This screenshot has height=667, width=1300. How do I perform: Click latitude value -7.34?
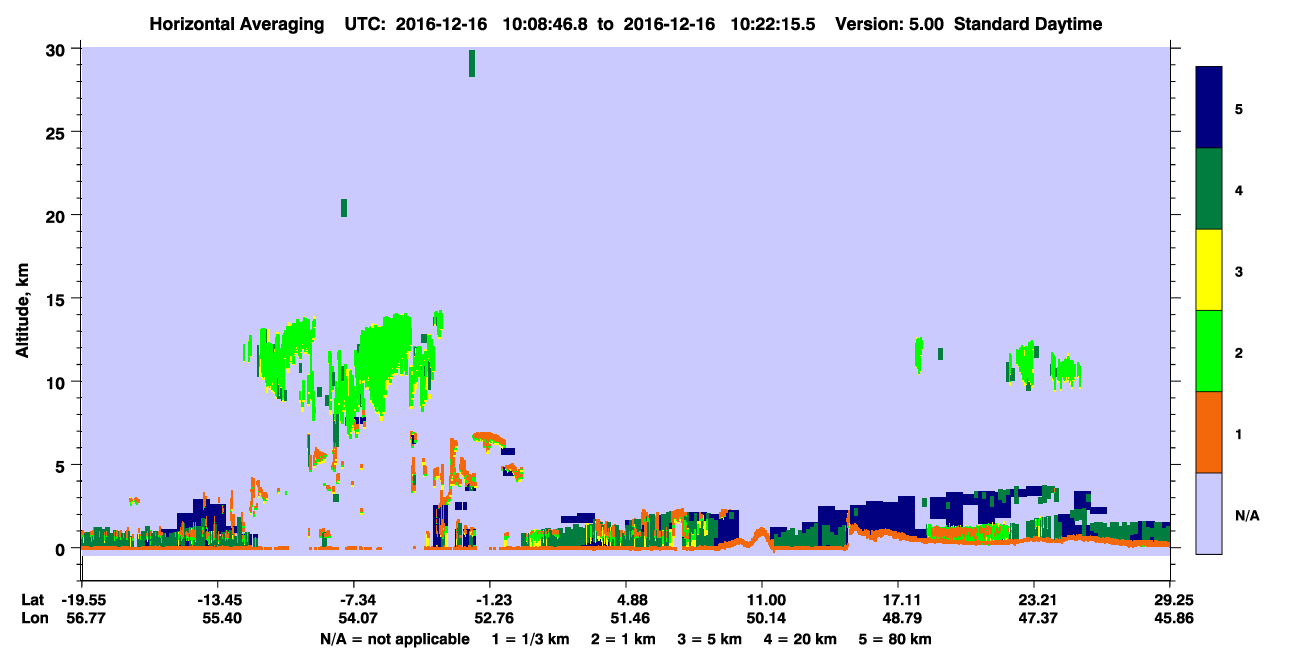pyautogui.click(x=353, y=600)
